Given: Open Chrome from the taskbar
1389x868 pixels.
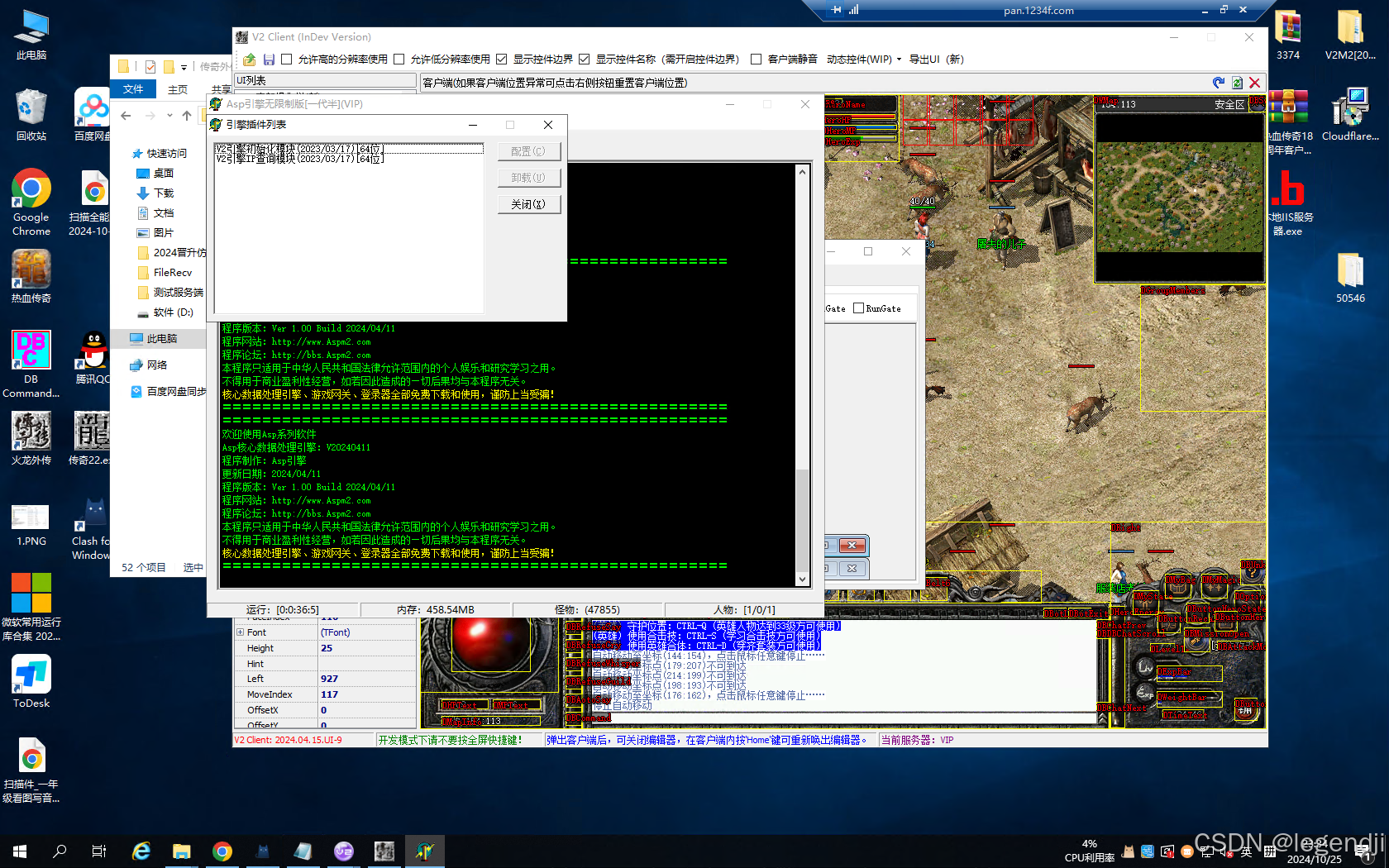Looking at the screenshot, I should 222,851.
